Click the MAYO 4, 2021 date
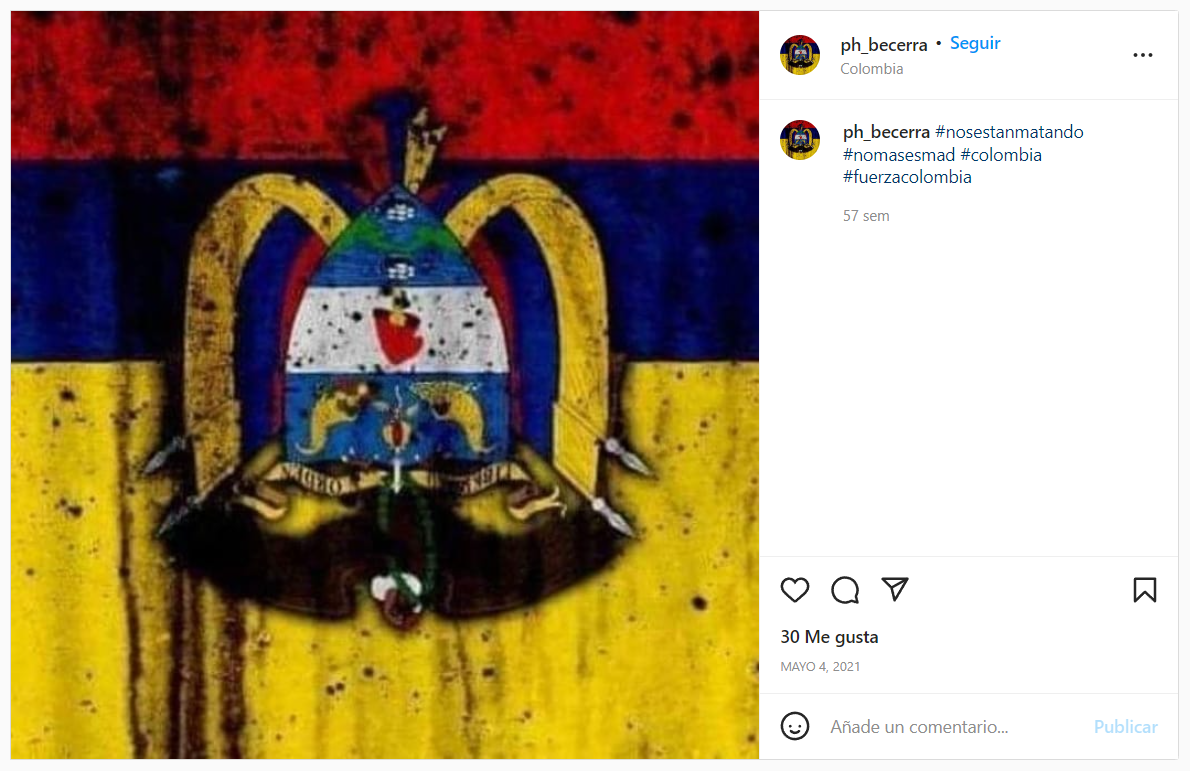Image resolution: width=1190 pixels, height=771 pixels. 820,666
